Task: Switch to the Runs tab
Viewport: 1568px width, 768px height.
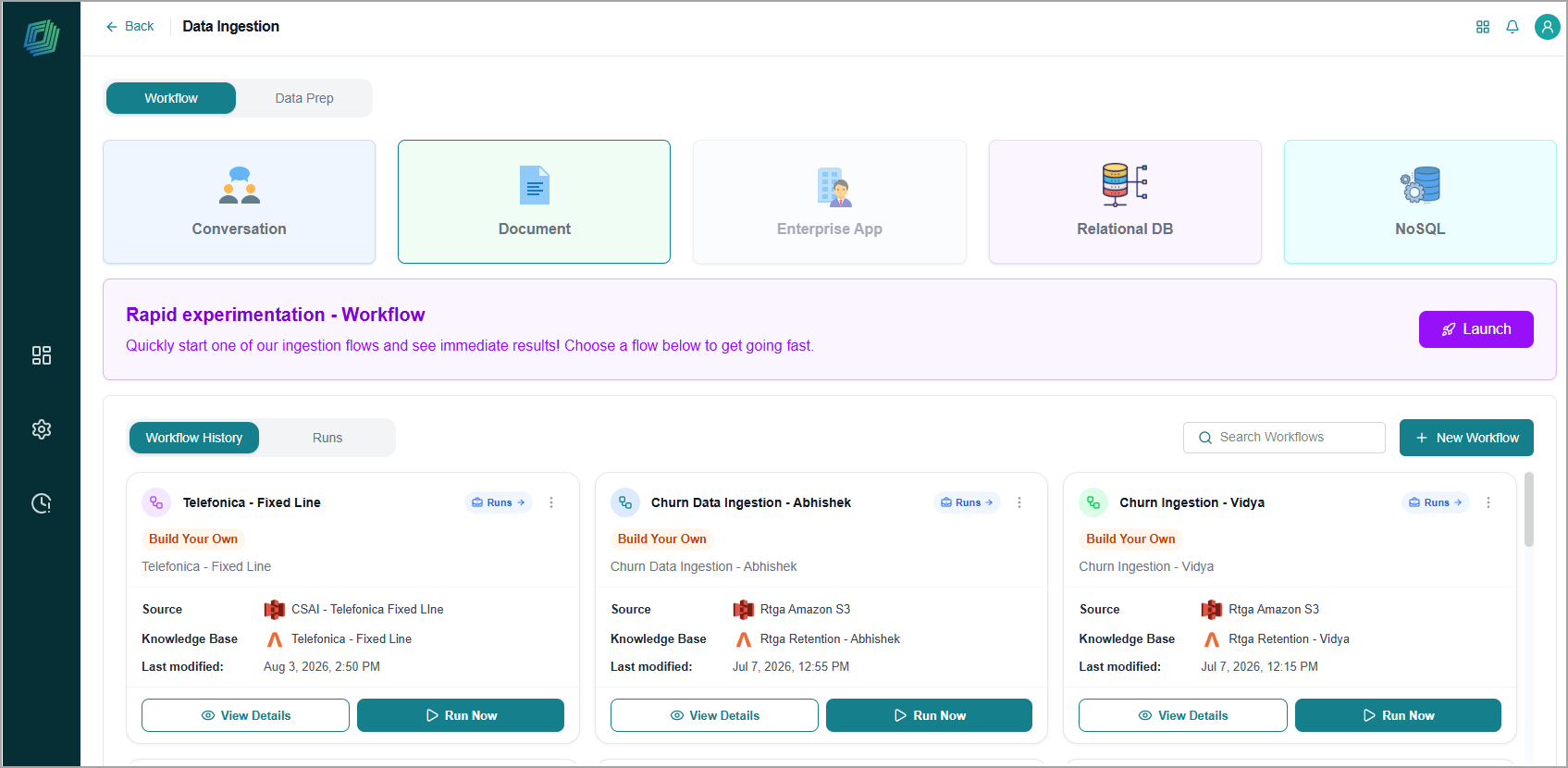Action: (x=327, y=438)
